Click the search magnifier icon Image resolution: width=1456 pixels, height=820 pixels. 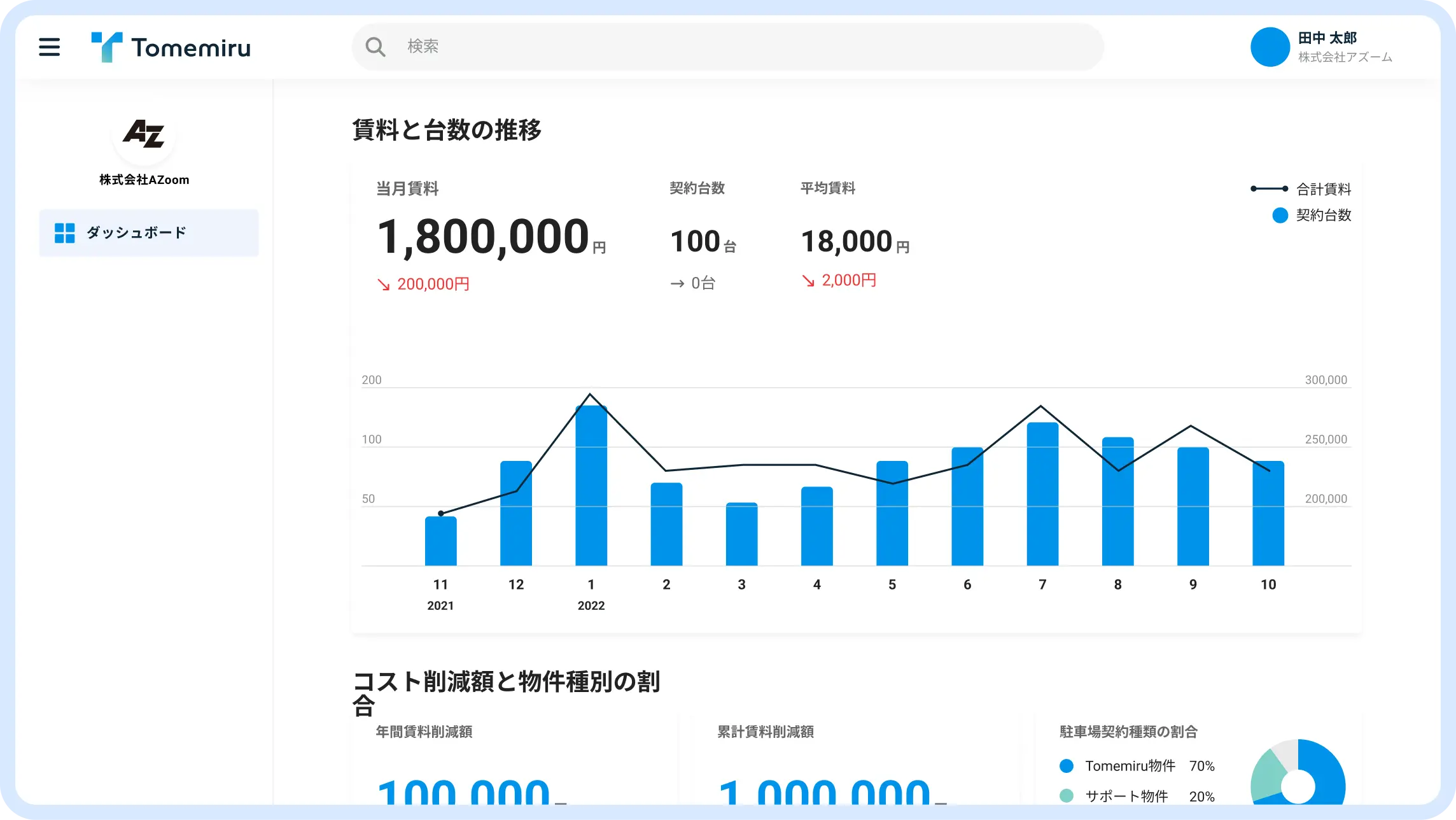point(375,46)
